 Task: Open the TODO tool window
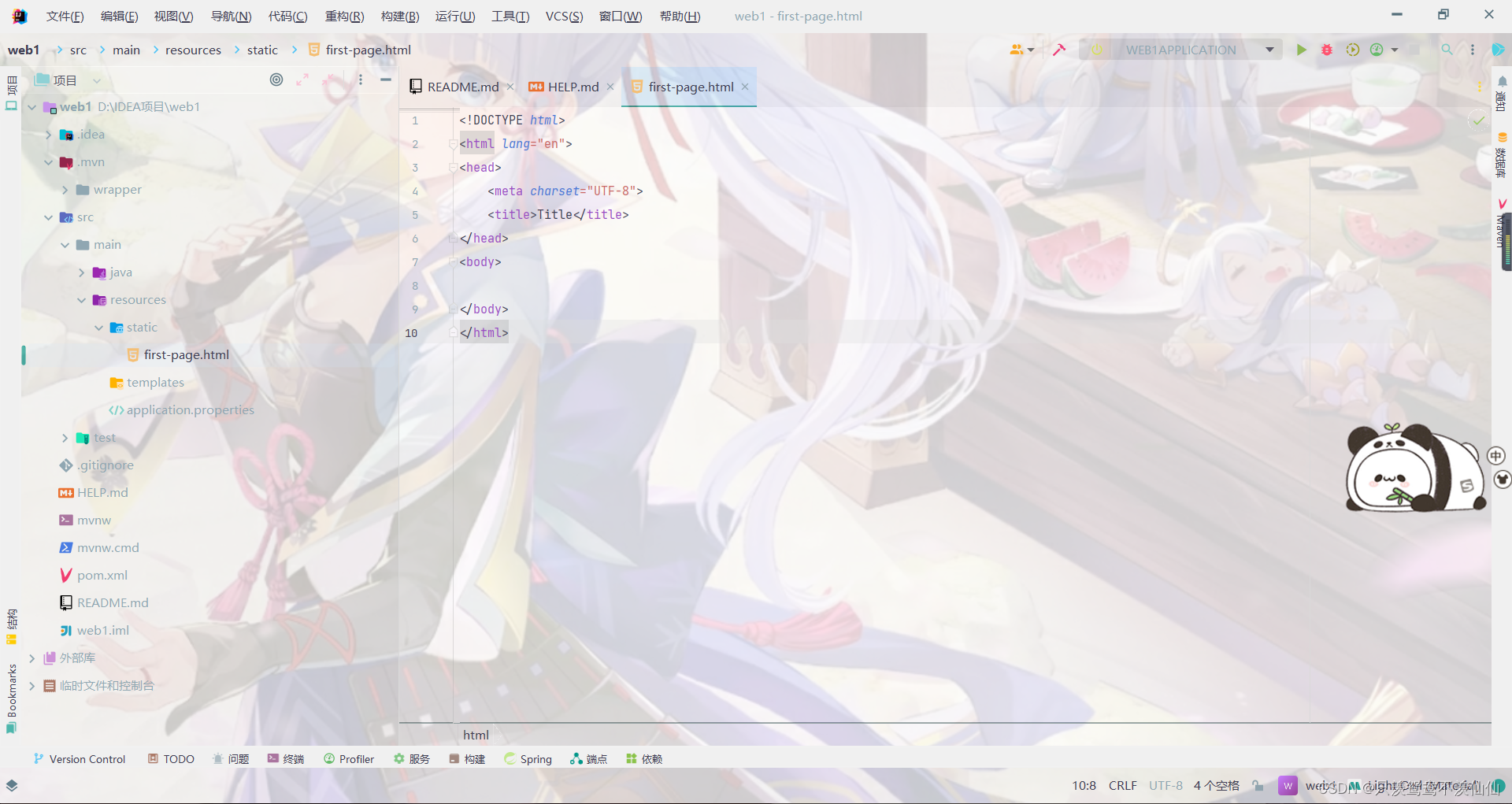(x=171, y=759)
